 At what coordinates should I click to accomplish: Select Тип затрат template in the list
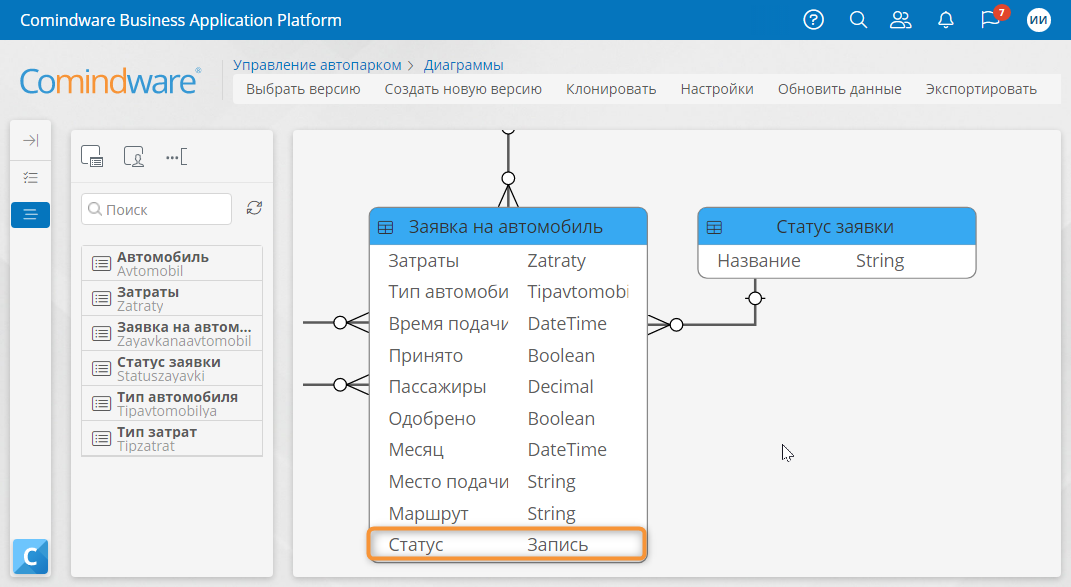(x=172, y=438)
